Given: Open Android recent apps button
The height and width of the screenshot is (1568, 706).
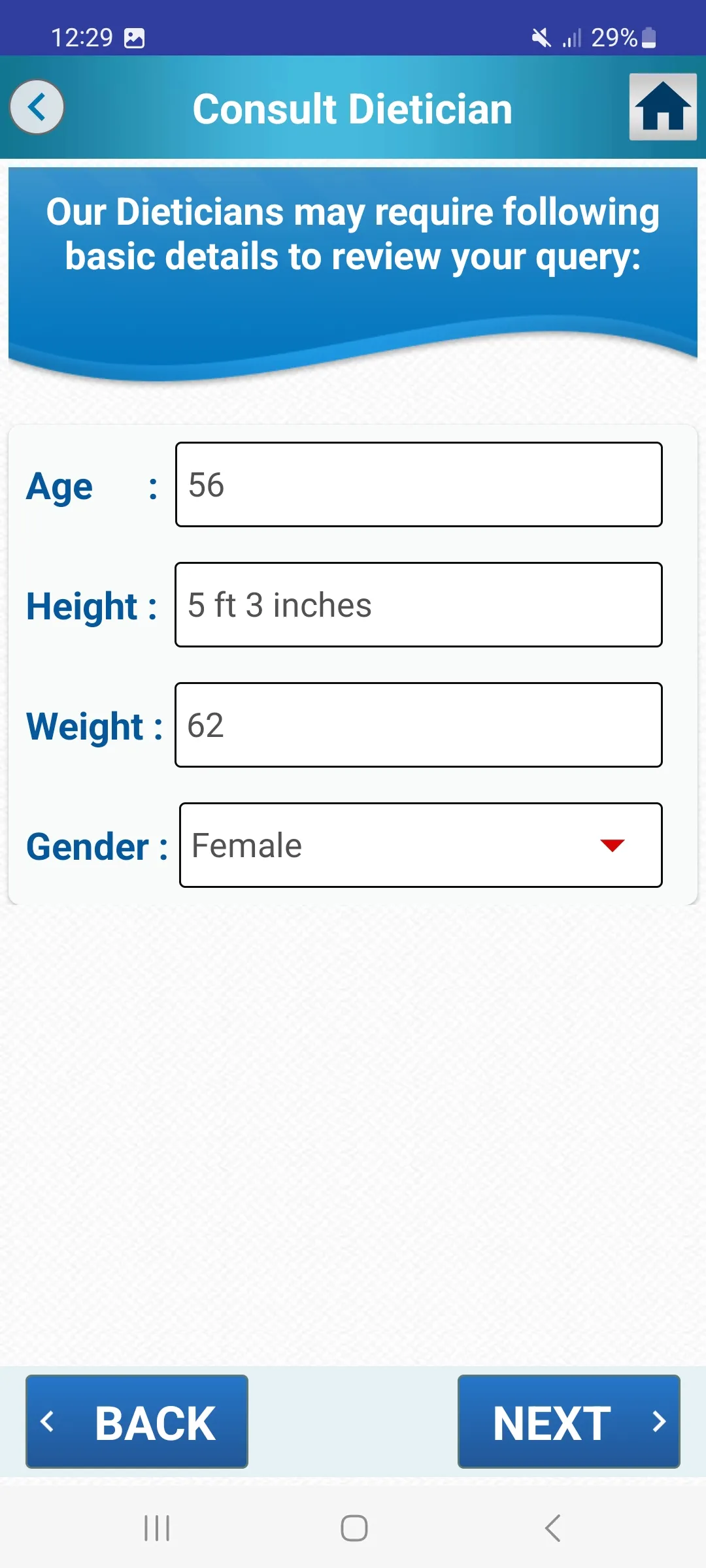Looking at the screenshot, I should tap(157, 1528).
